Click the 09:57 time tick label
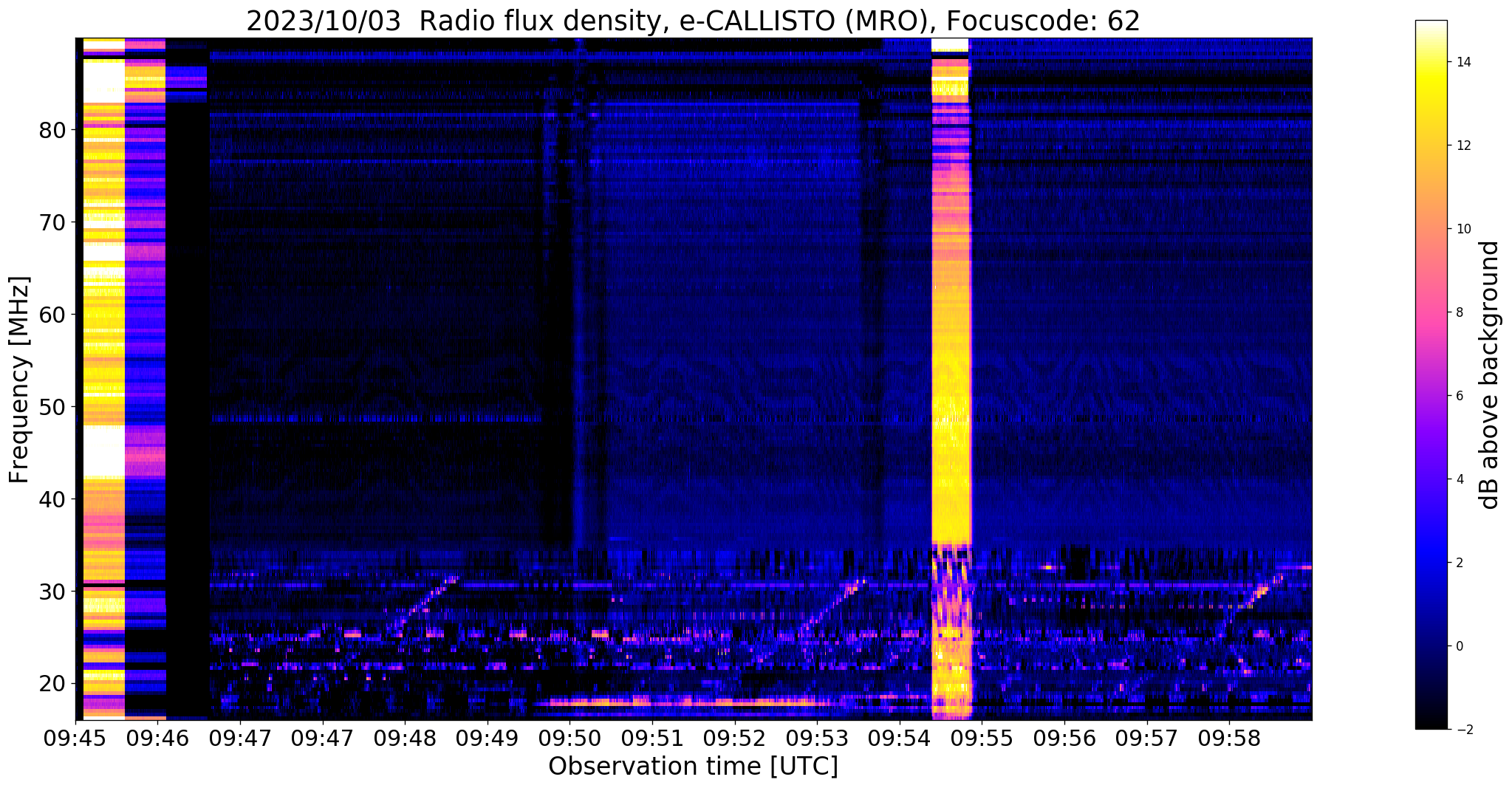Screen dimensions: 1512x788 pyautogui.click(x=1147, y=739)
